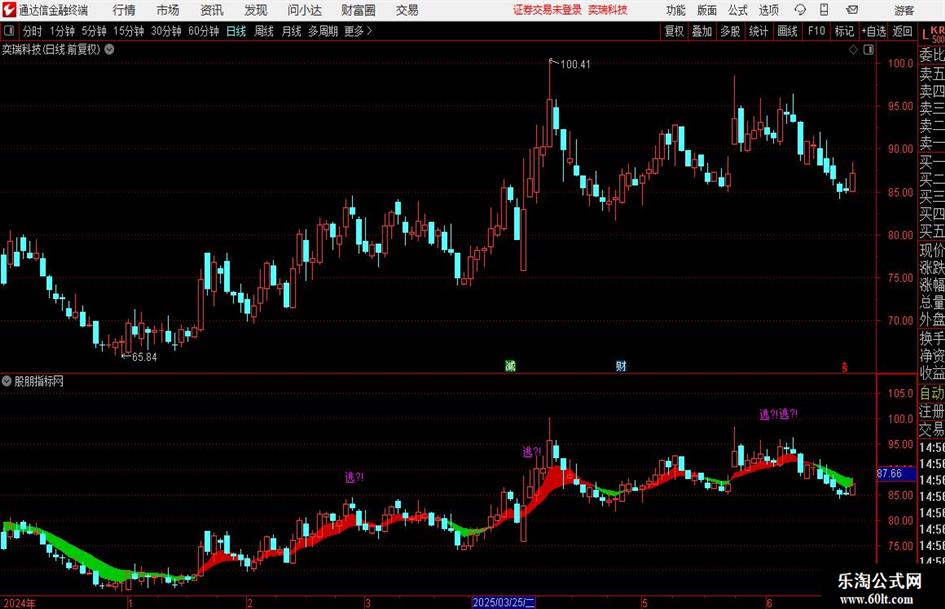Switch to the 1分钟 period tab

coord(62,31)
